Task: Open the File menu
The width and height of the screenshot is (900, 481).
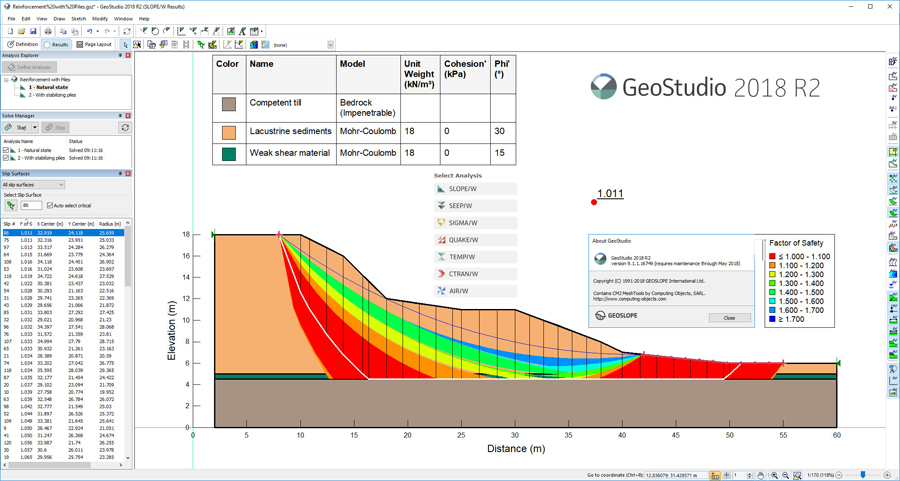Action: pos(11,19)
